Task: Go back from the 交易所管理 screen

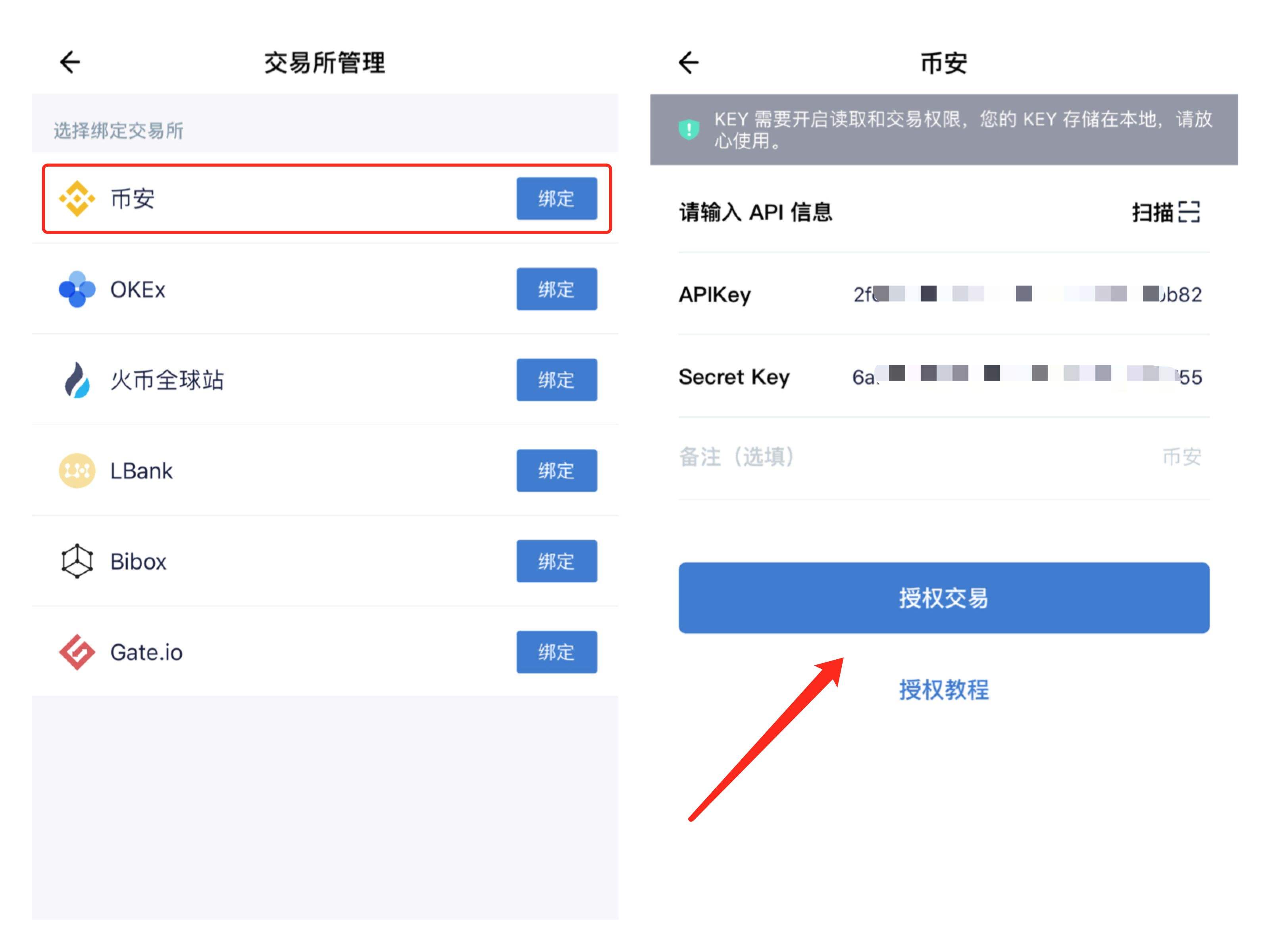Action: pos(70,62)
